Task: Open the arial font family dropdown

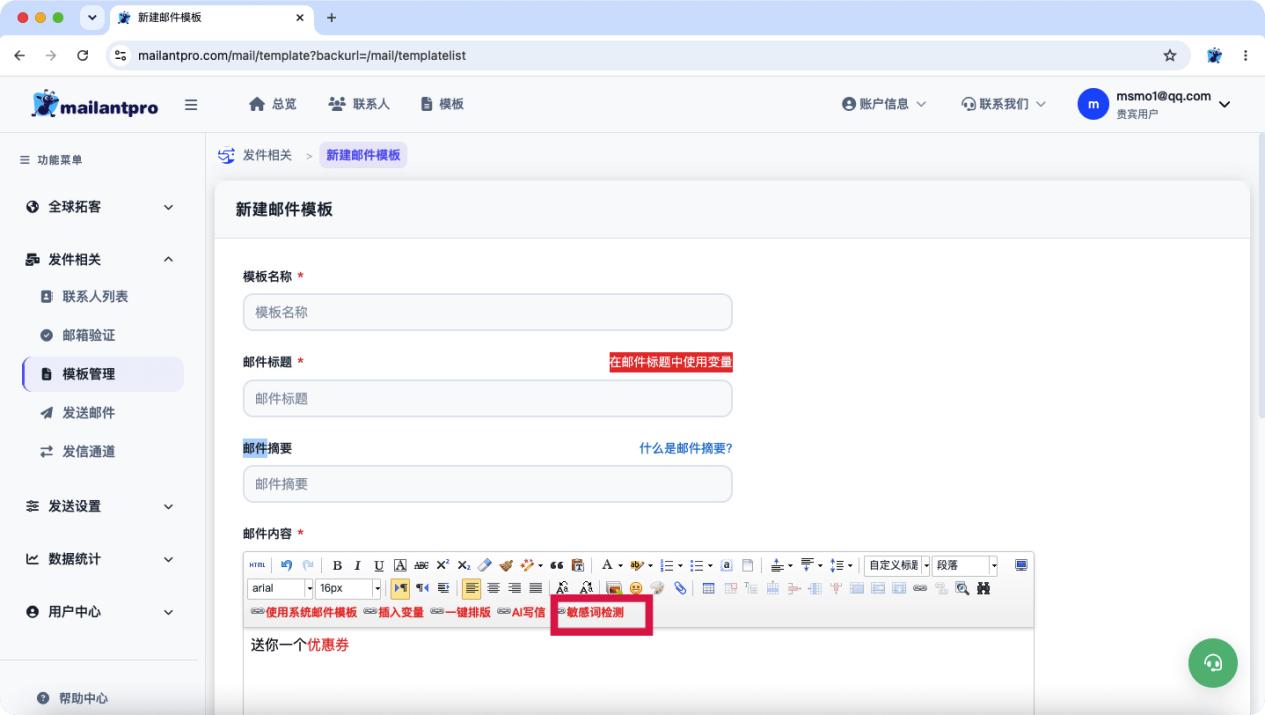Action: 280,588
